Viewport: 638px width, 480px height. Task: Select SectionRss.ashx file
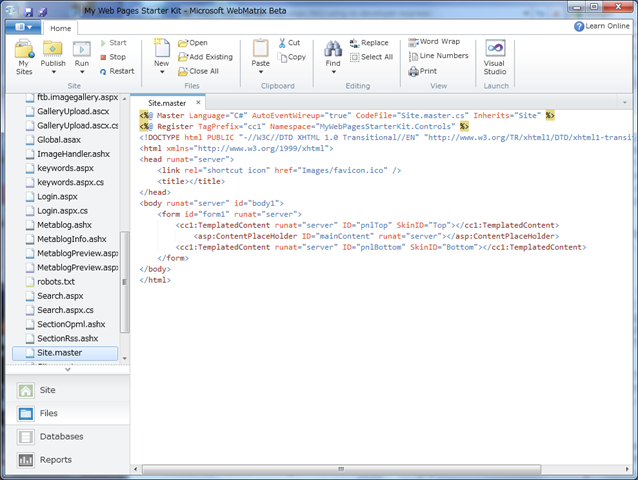point(62,339)
